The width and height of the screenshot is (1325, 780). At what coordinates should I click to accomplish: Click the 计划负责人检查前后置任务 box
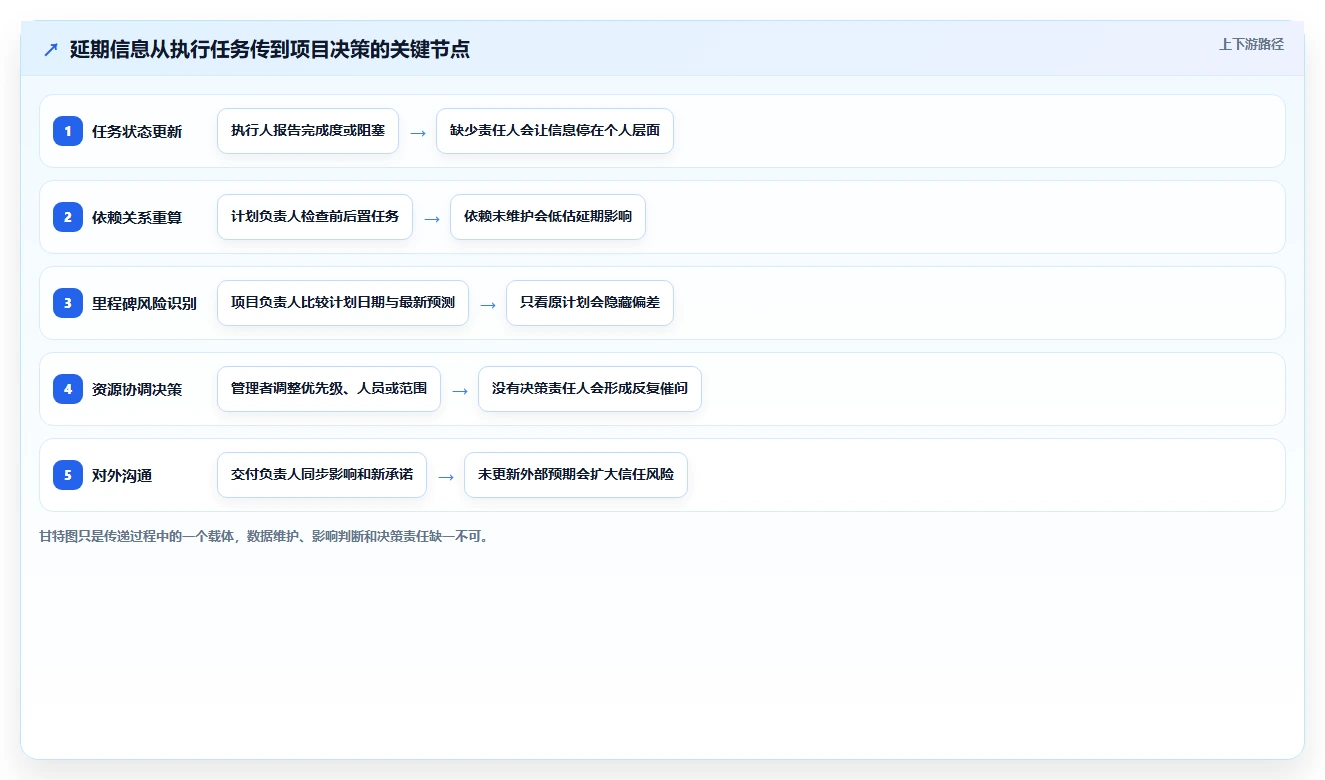[x=315, y=217]
